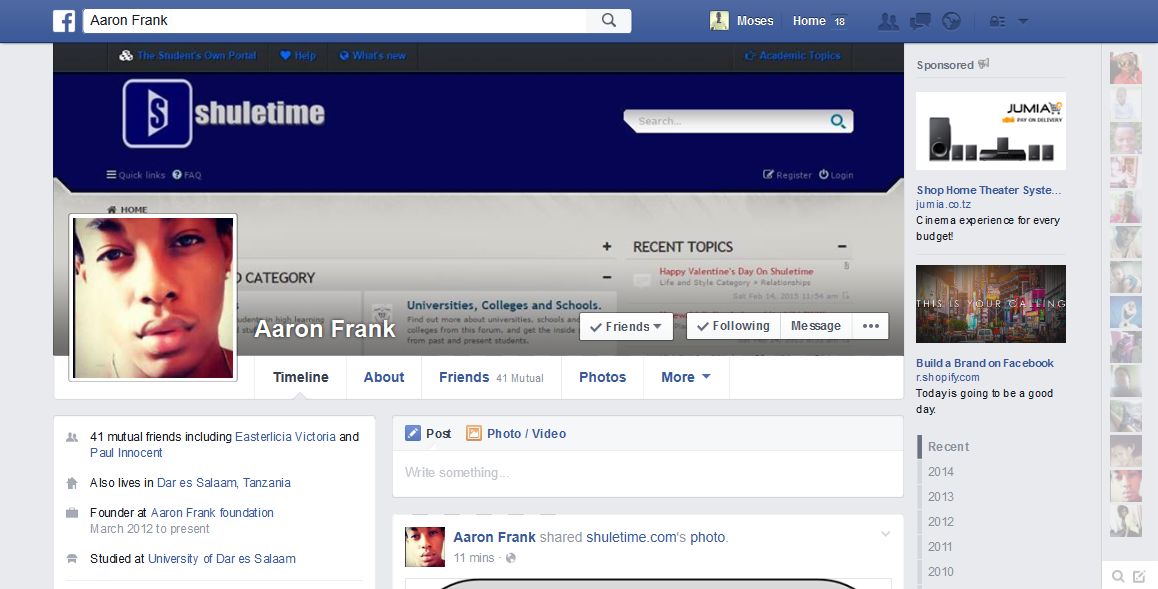The height and width of the screenshot is (589, 1158).
Task: Open the messages icon
Action: (920, 21)
